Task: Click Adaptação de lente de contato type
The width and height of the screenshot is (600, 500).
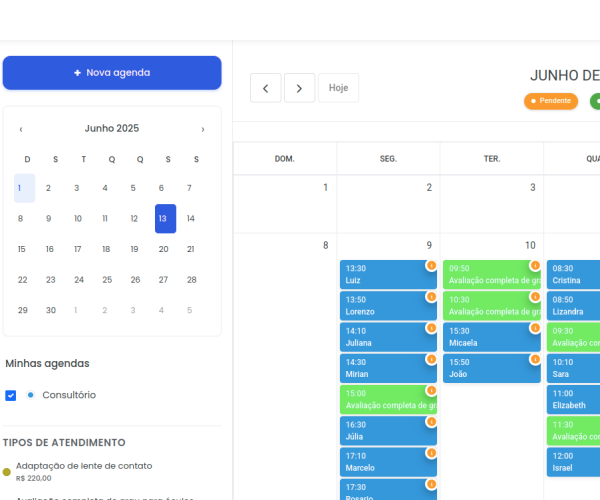Action: pos(84,466)
